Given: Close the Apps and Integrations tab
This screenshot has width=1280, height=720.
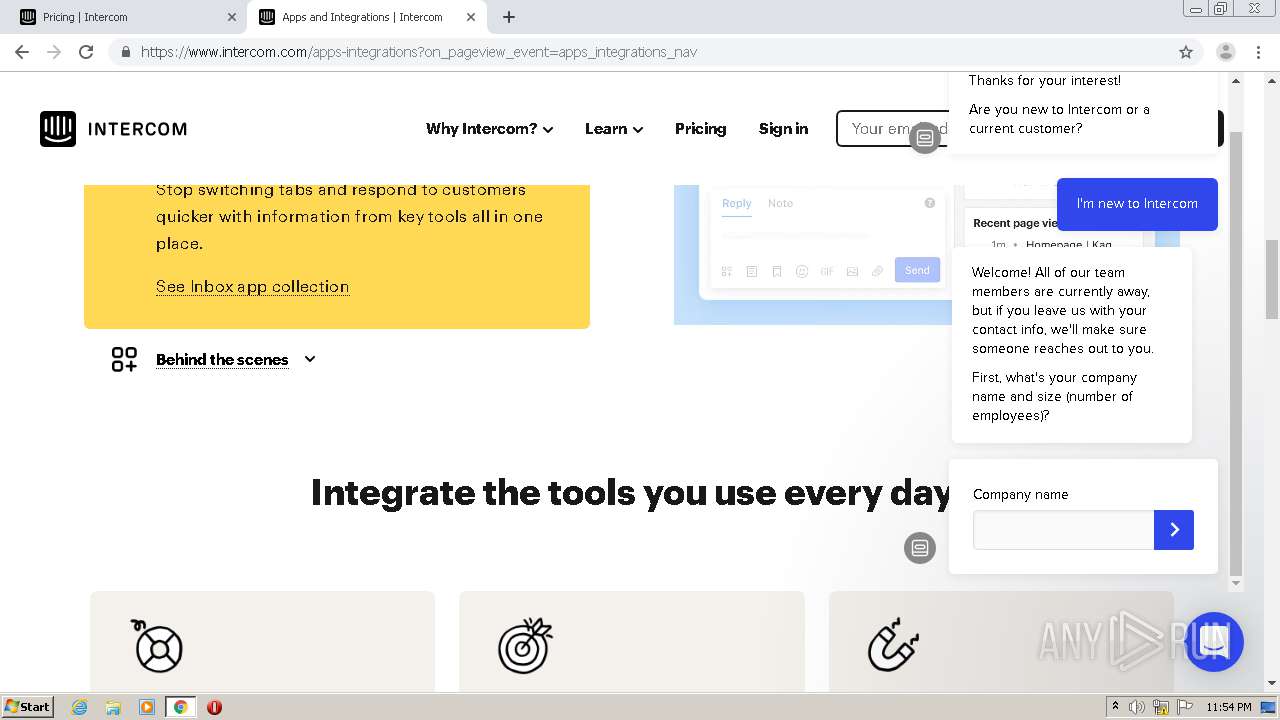Looking at the screenshot, I should (471, 17).
